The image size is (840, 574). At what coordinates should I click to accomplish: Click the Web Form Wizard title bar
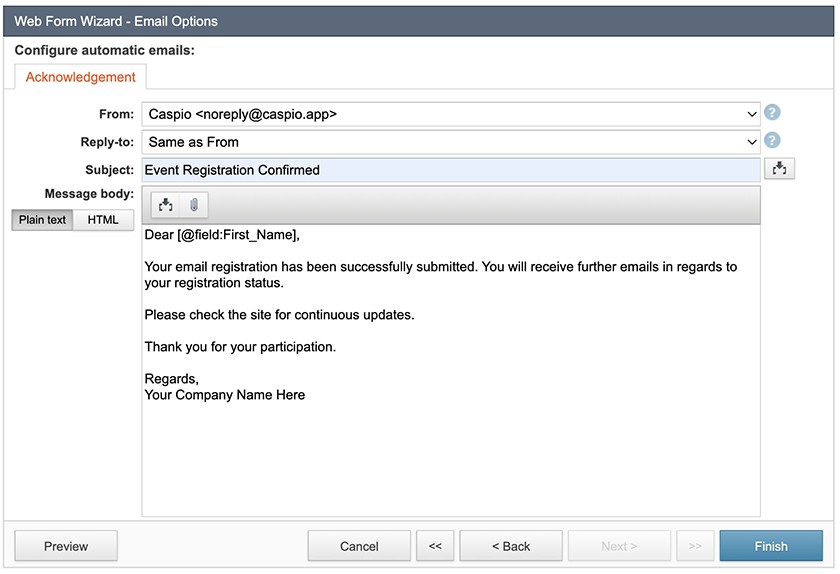click(x=418, y=21)
